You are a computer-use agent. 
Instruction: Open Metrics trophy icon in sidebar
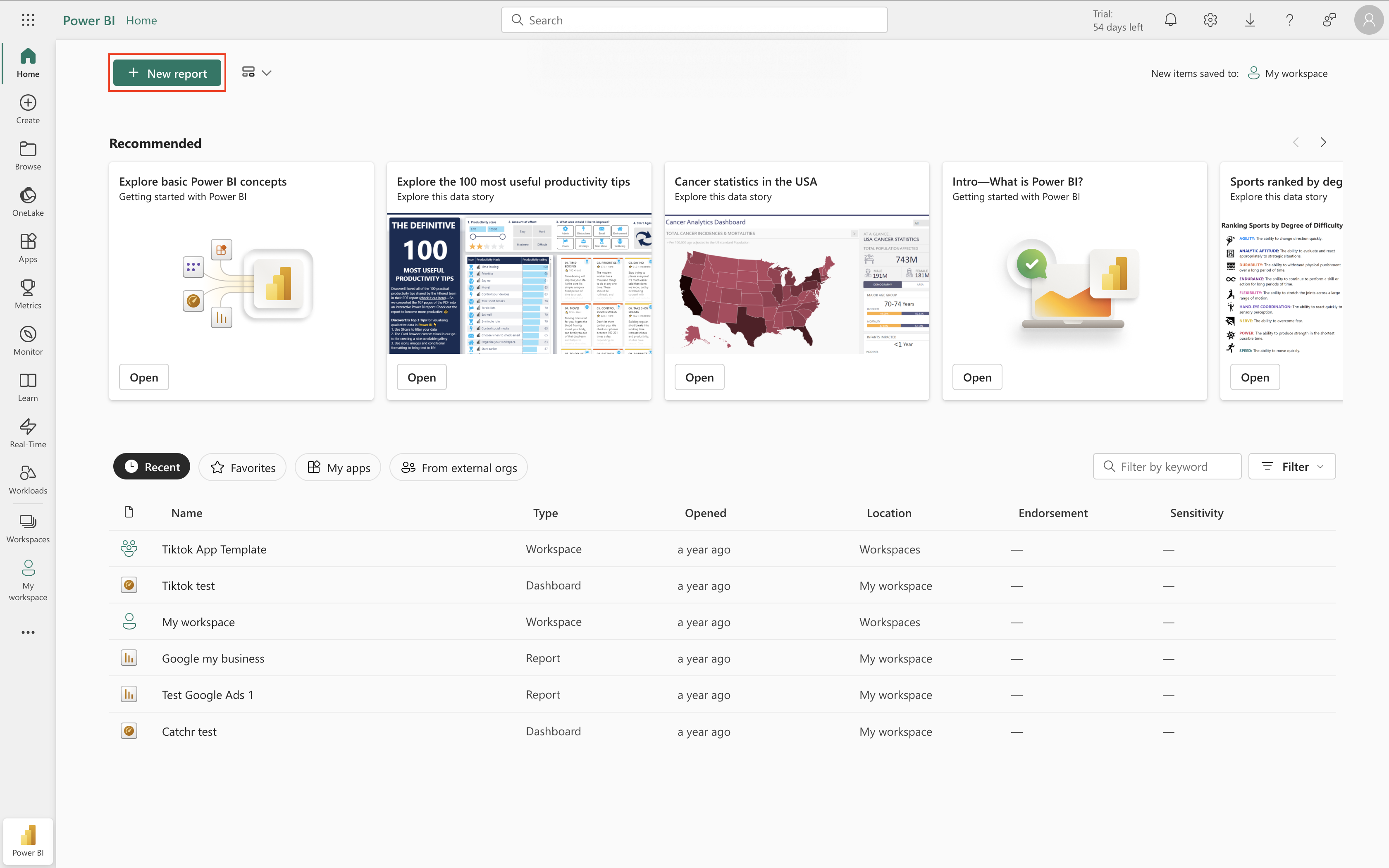(x=28, y=294)
